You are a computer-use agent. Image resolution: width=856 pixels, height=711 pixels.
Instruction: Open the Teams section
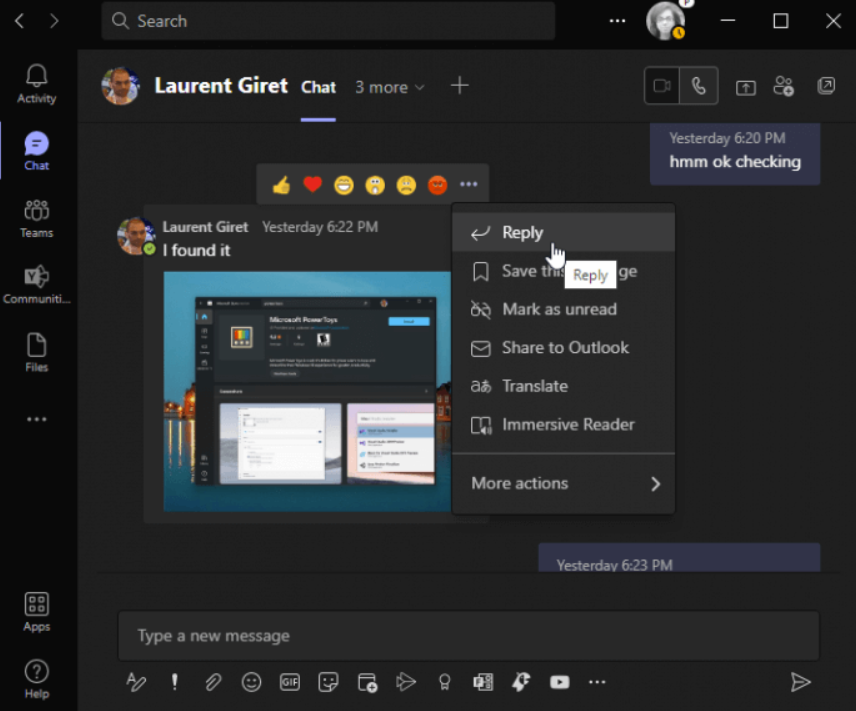pyautogui.click(x=37, y=218)
